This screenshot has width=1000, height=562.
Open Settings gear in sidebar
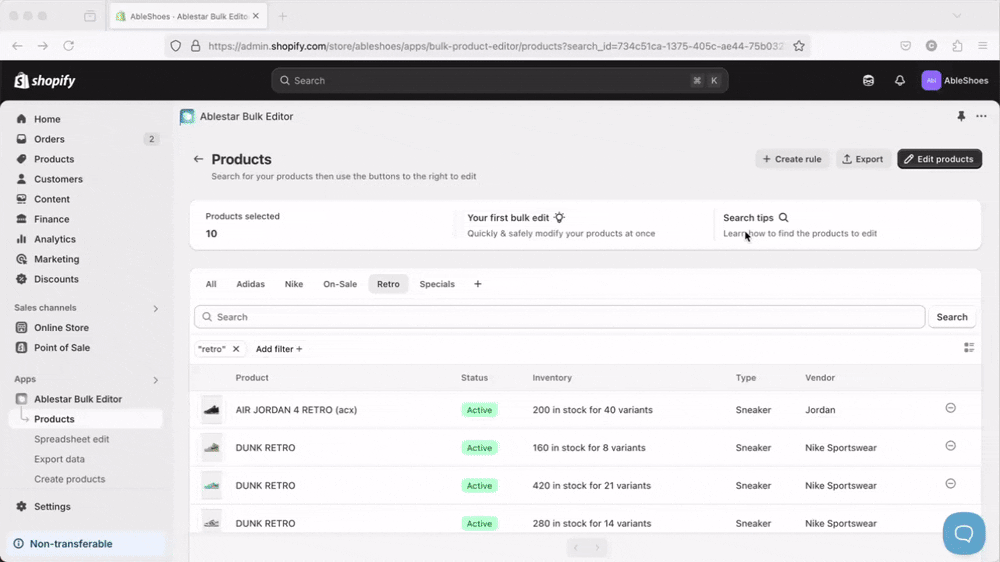pyautogui.click(x=21, y=507)
